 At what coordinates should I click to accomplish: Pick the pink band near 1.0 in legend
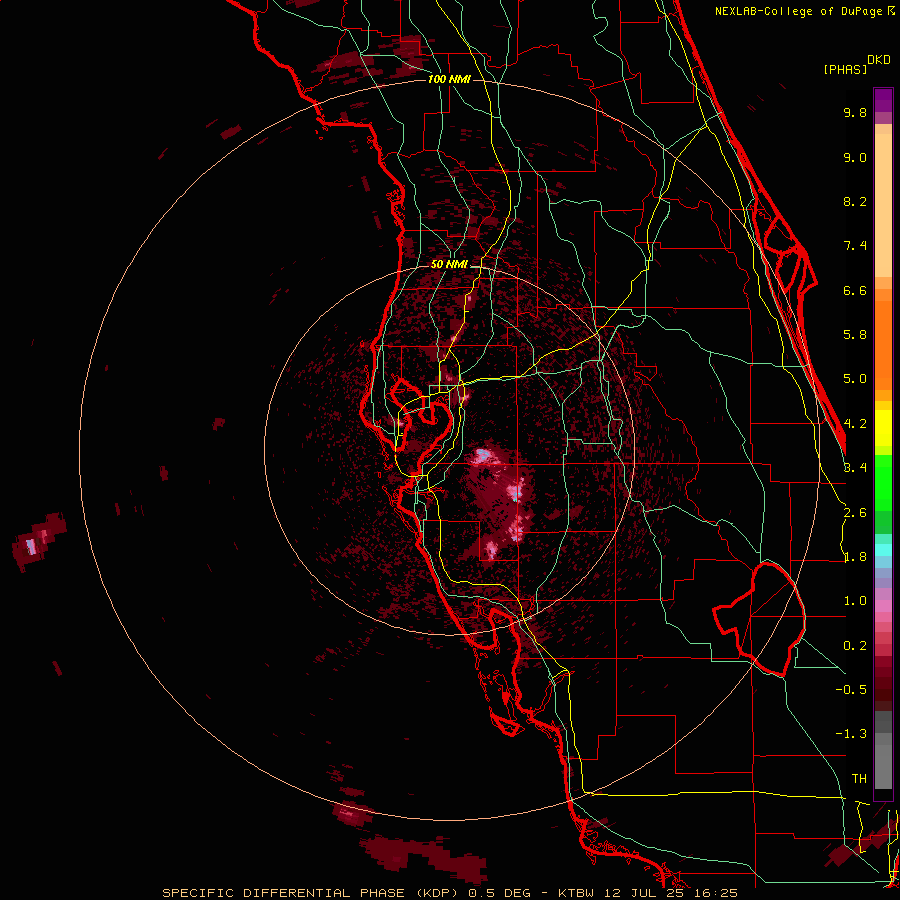[x=883, y=606]
